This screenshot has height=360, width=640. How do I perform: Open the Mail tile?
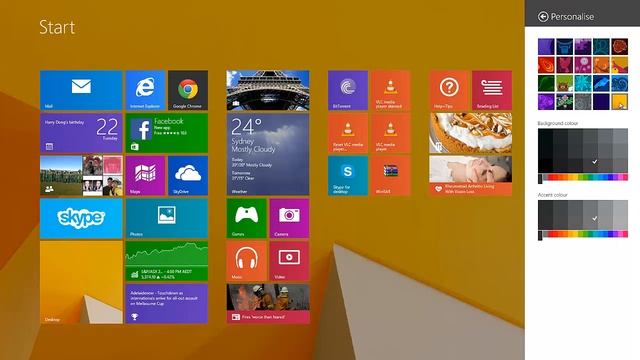coord(81,90)
